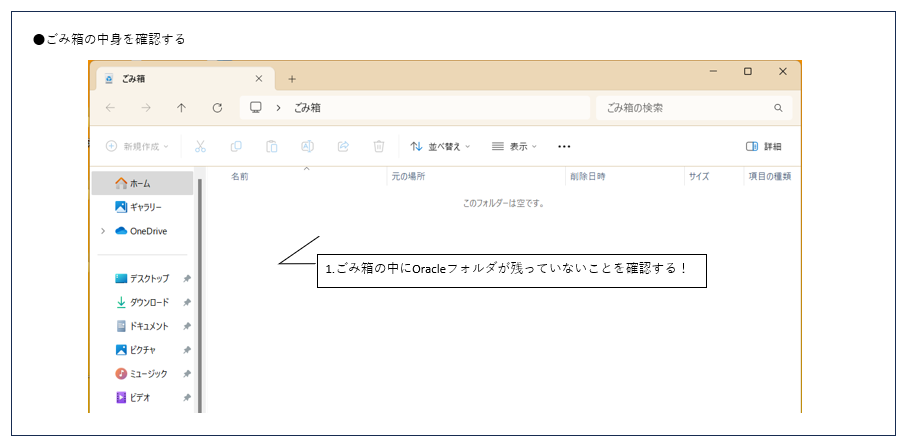Click the ドキュメント page icon
Screen dimensions: 906x448
pos(121,326)
